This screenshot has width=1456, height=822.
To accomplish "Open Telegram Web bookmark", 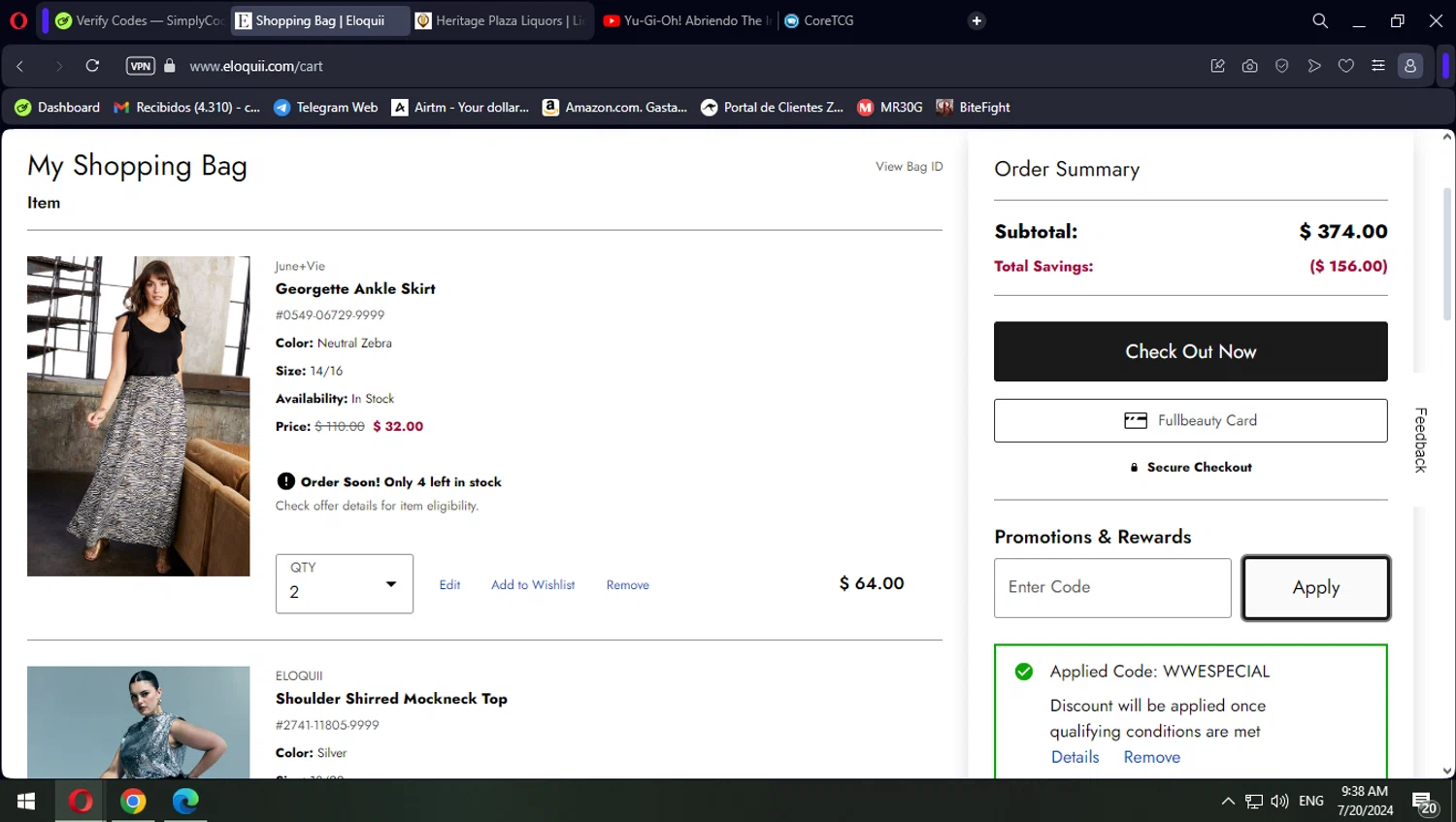I will (x=326, y=108).
